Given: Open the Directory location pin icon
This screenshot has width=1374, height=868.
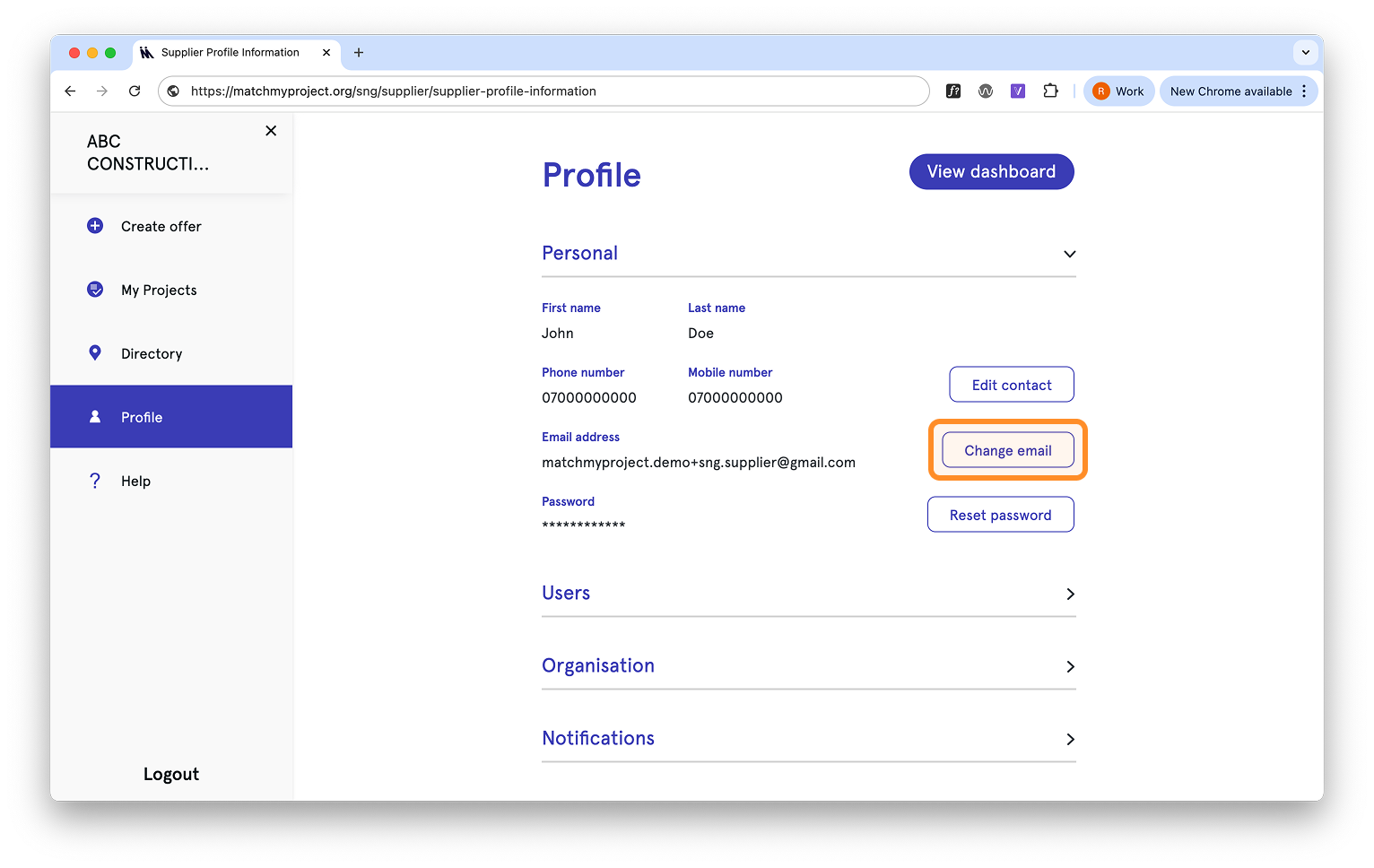Looking at the screenshot, I should coord(95,352).
